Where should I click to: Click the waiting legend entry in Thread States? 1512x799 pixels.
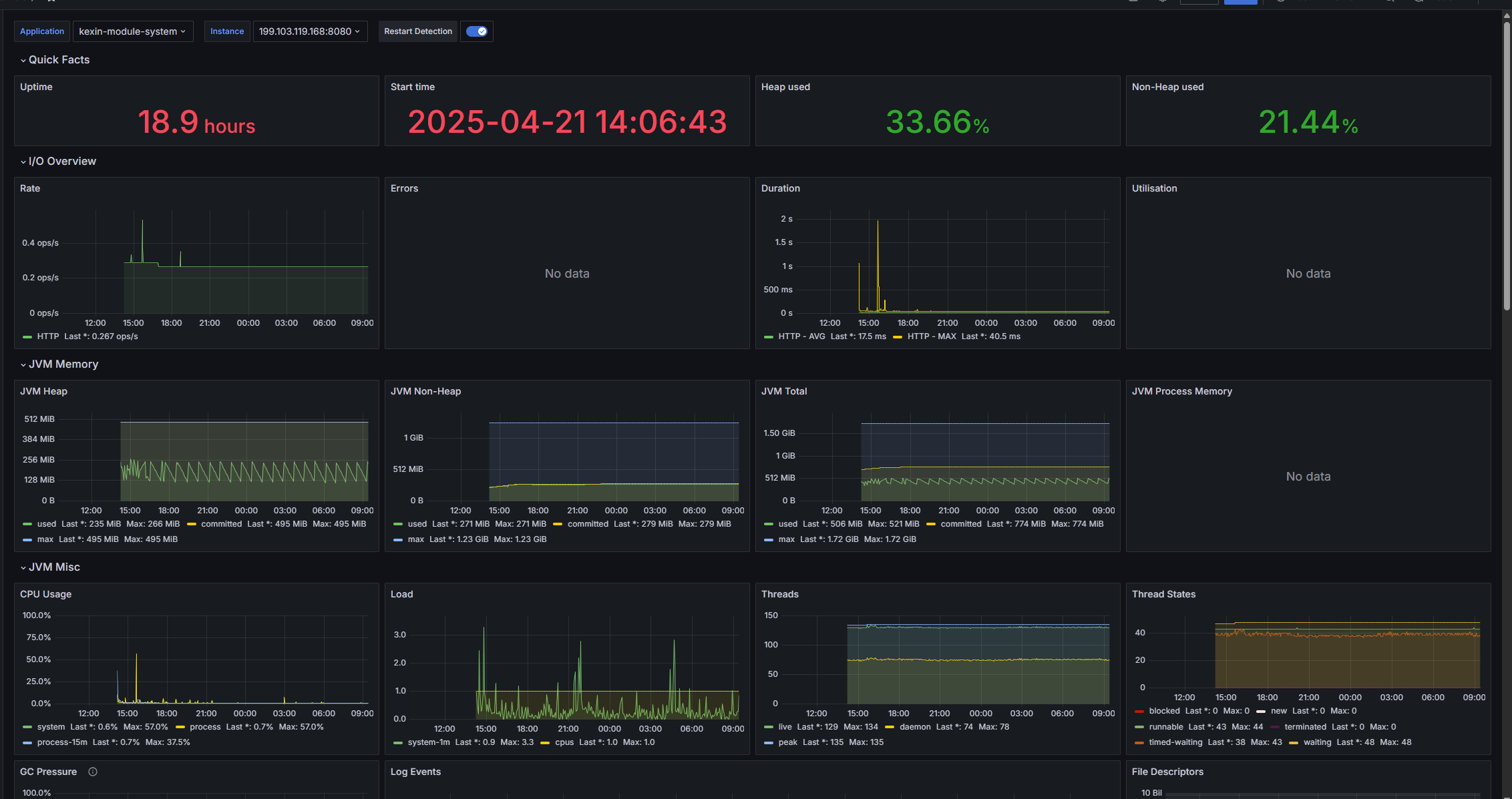click(x=1318, y=742)
